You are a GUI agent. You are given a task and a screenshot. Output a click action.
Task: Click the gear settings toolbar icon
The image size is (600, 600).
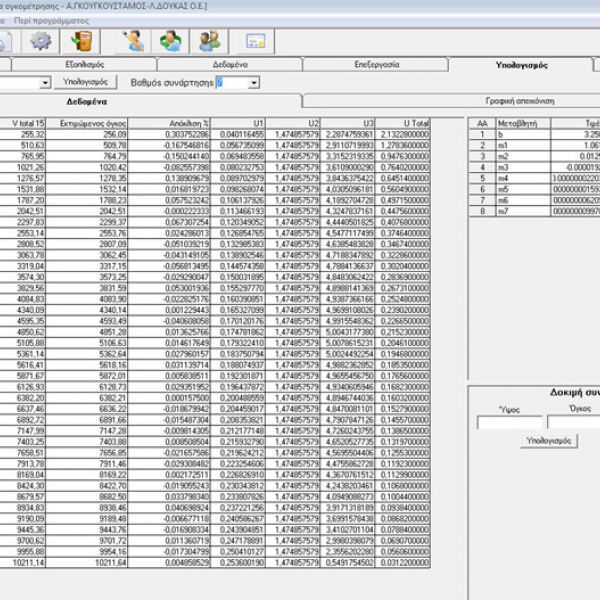pyautogui.click(x=41, y=41)
